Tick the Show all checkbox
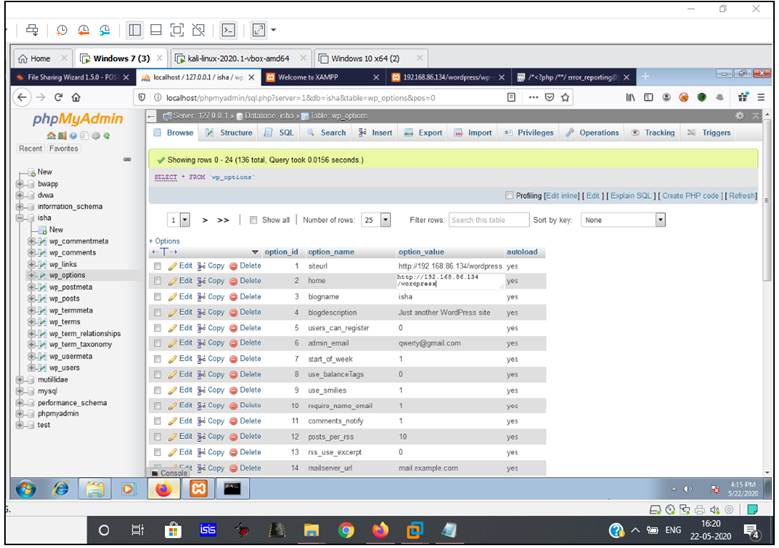779x548 pixels. pyautogui.click(x=254, y=220)
